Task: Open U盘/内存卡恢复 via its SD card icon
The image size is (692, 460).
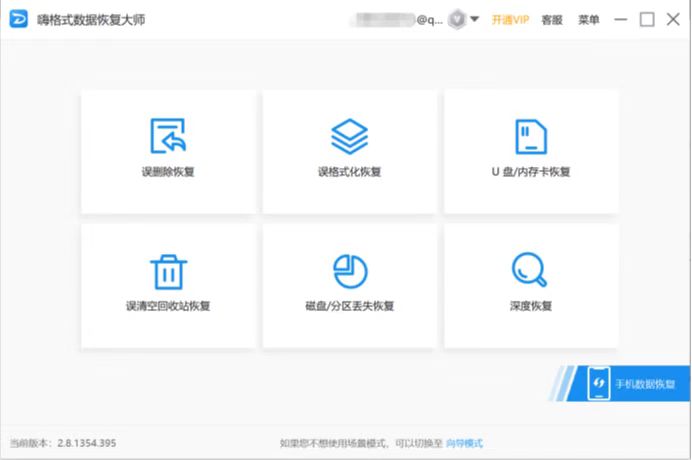Action: coord(530,135)
